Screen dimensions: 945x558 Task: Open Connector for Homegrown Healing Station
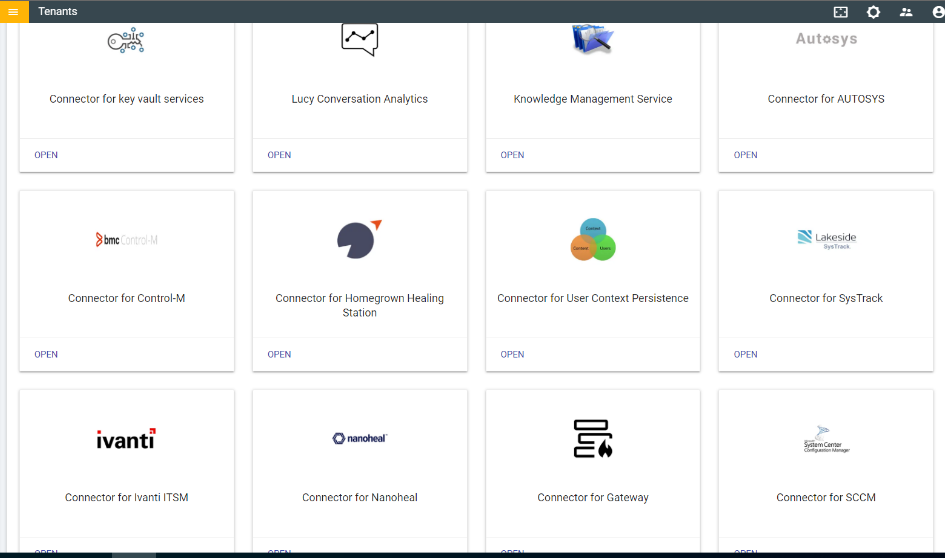click(279, 354)
